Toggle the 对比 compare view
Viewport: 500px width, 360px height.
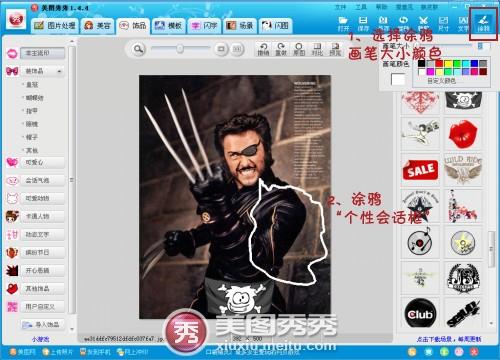click(317, 49)
